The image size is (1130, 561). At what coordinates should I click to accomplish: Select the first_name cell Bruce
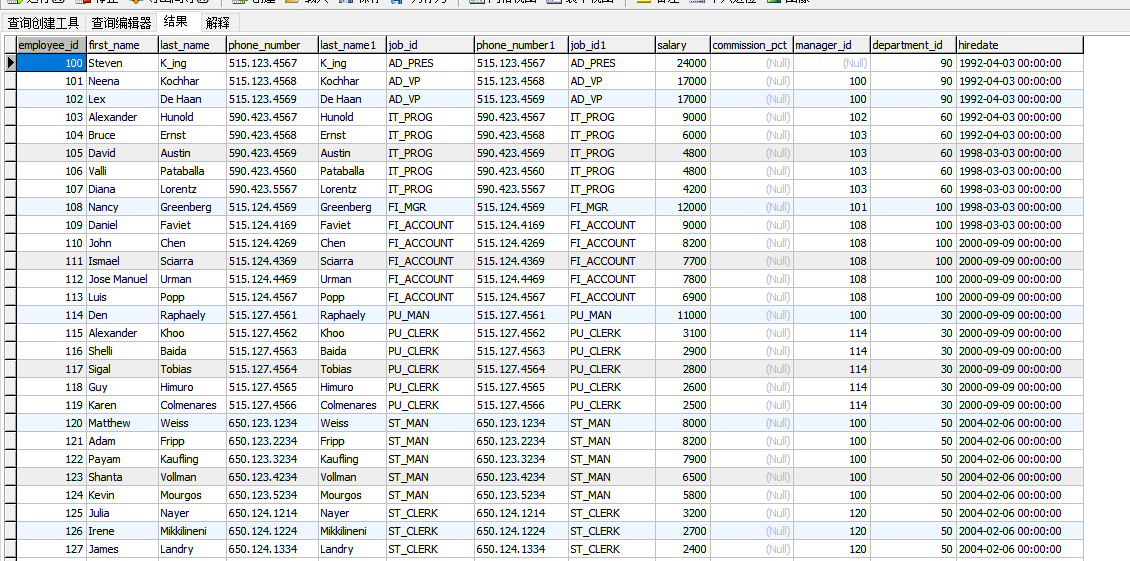(122, 135)
